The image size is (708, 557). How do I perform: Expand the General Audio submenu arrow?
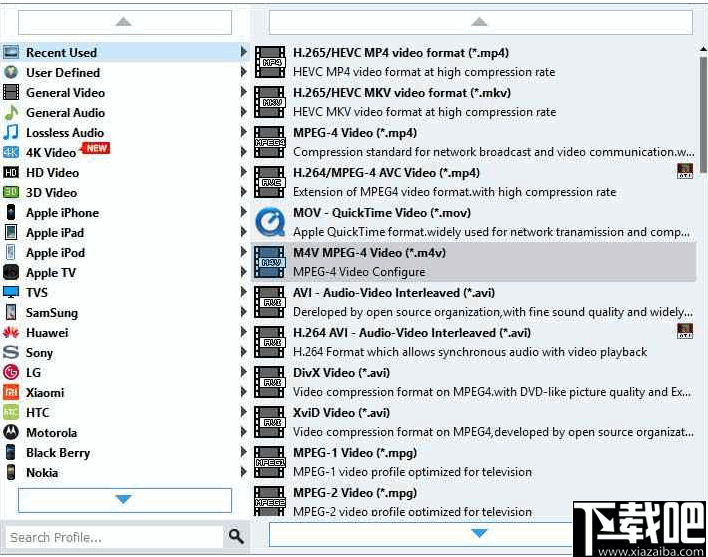coord(244,112)
